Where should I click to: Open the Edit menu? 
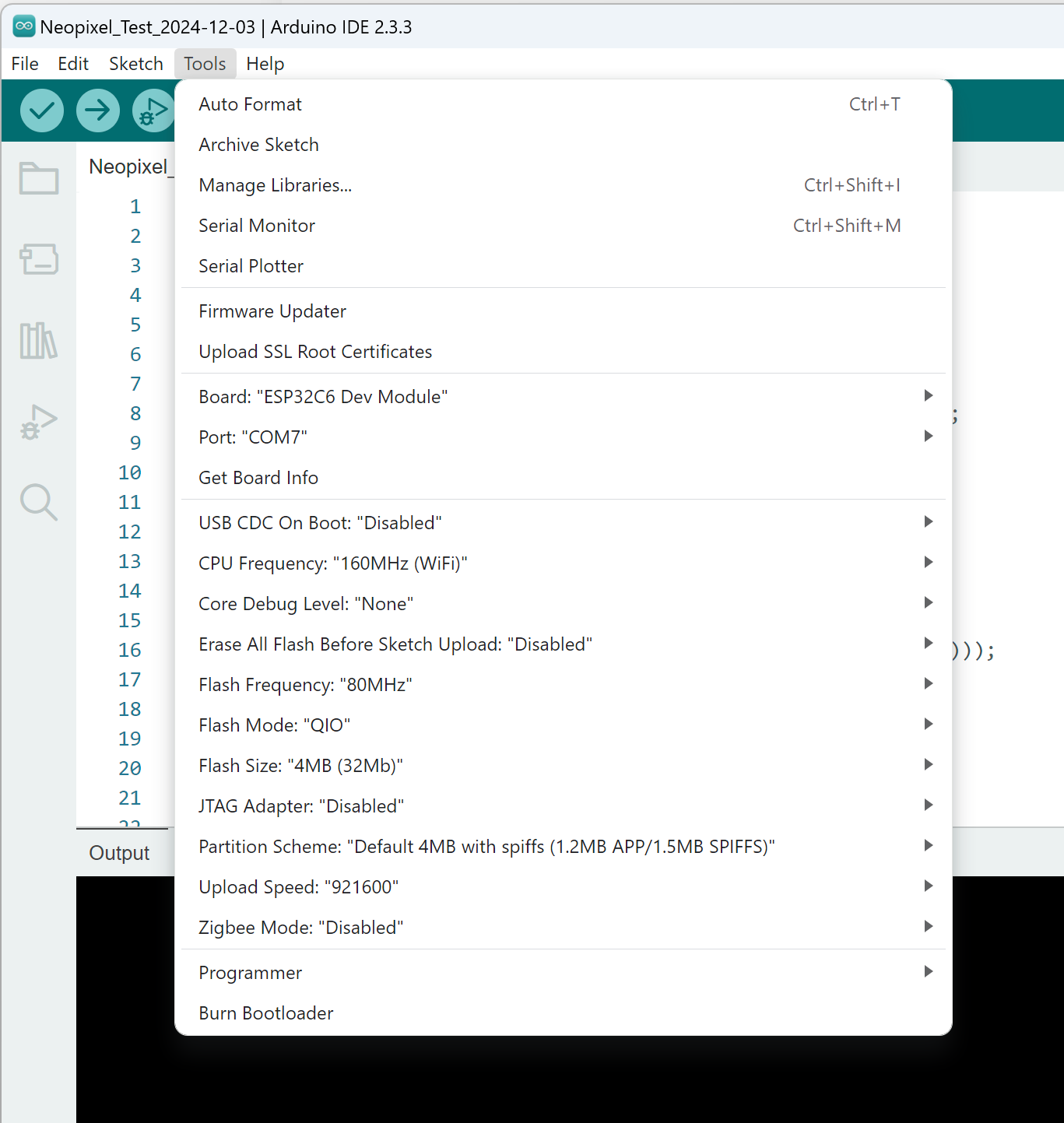click(73, 64)
